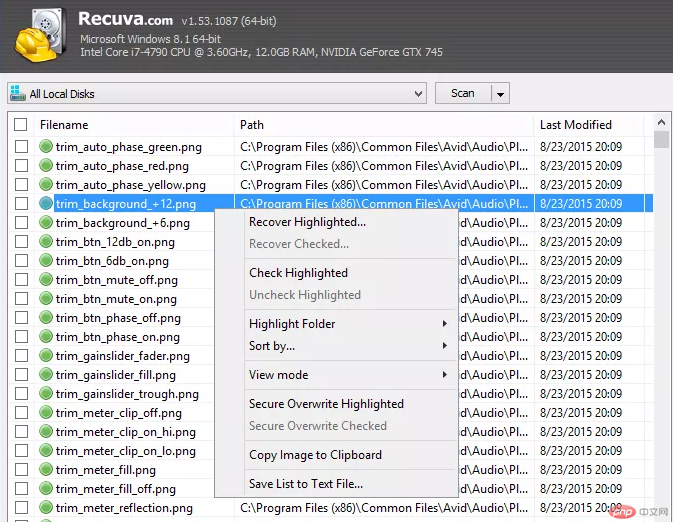
Task: Click green status circle for trim_btn_phase_off.png
Action: point(46,318)
